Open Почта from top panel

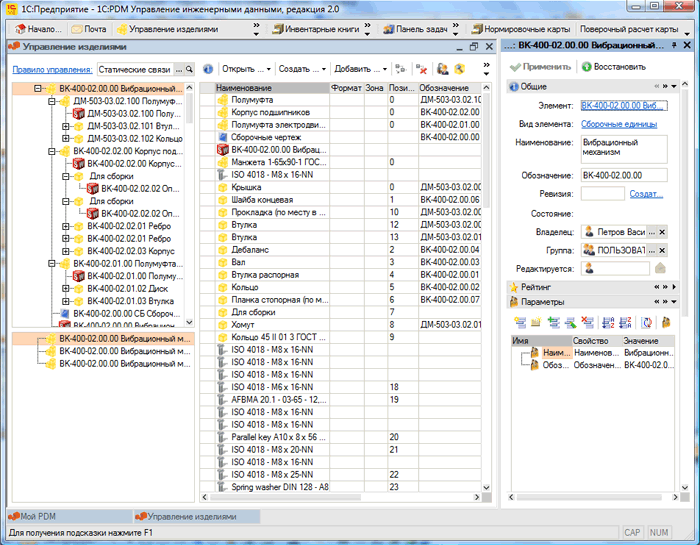coord(89,29)
